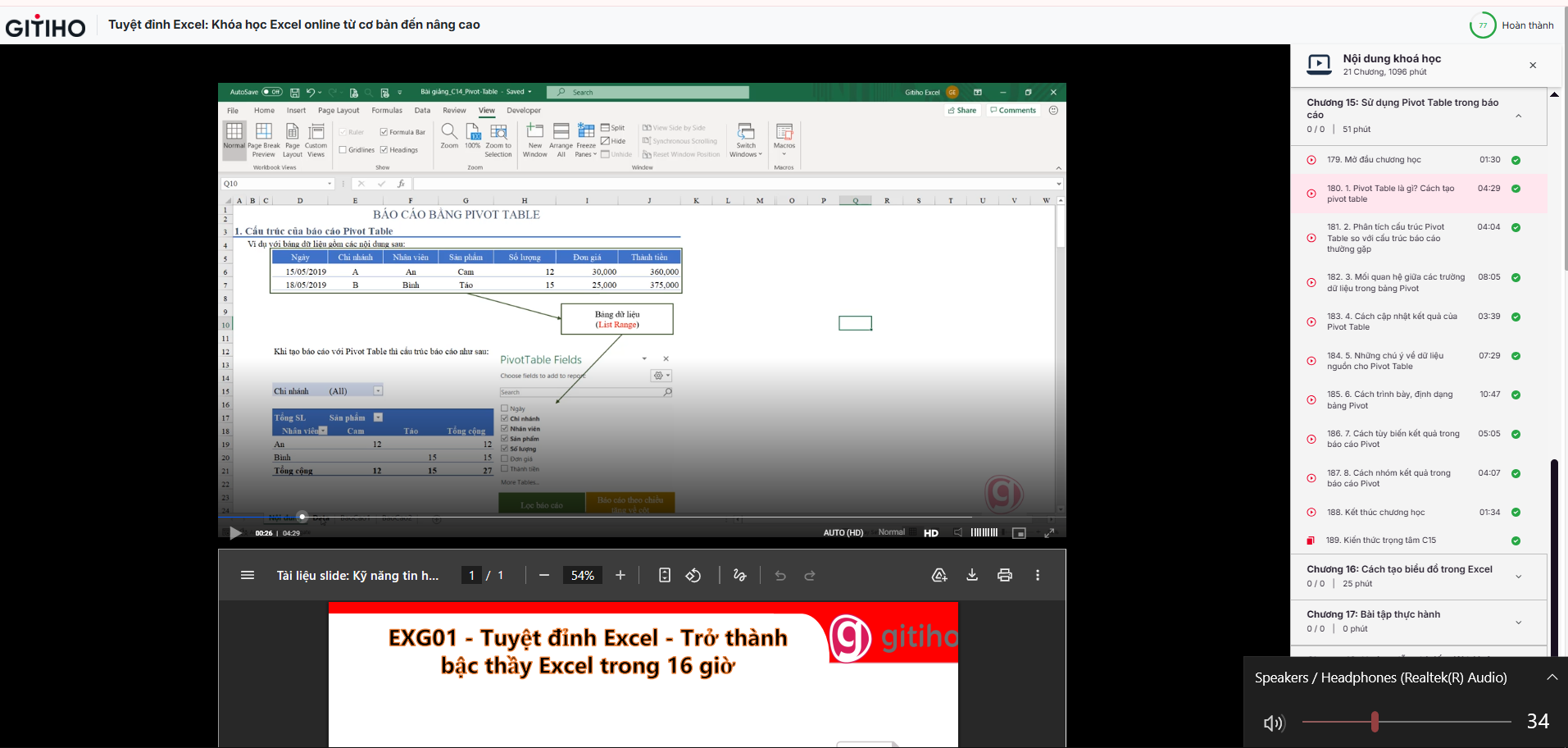Viewport: 1568px width, 748px height.
Task: Toggle the PDF sidebar hamburger menu
Action: point(248,576)
